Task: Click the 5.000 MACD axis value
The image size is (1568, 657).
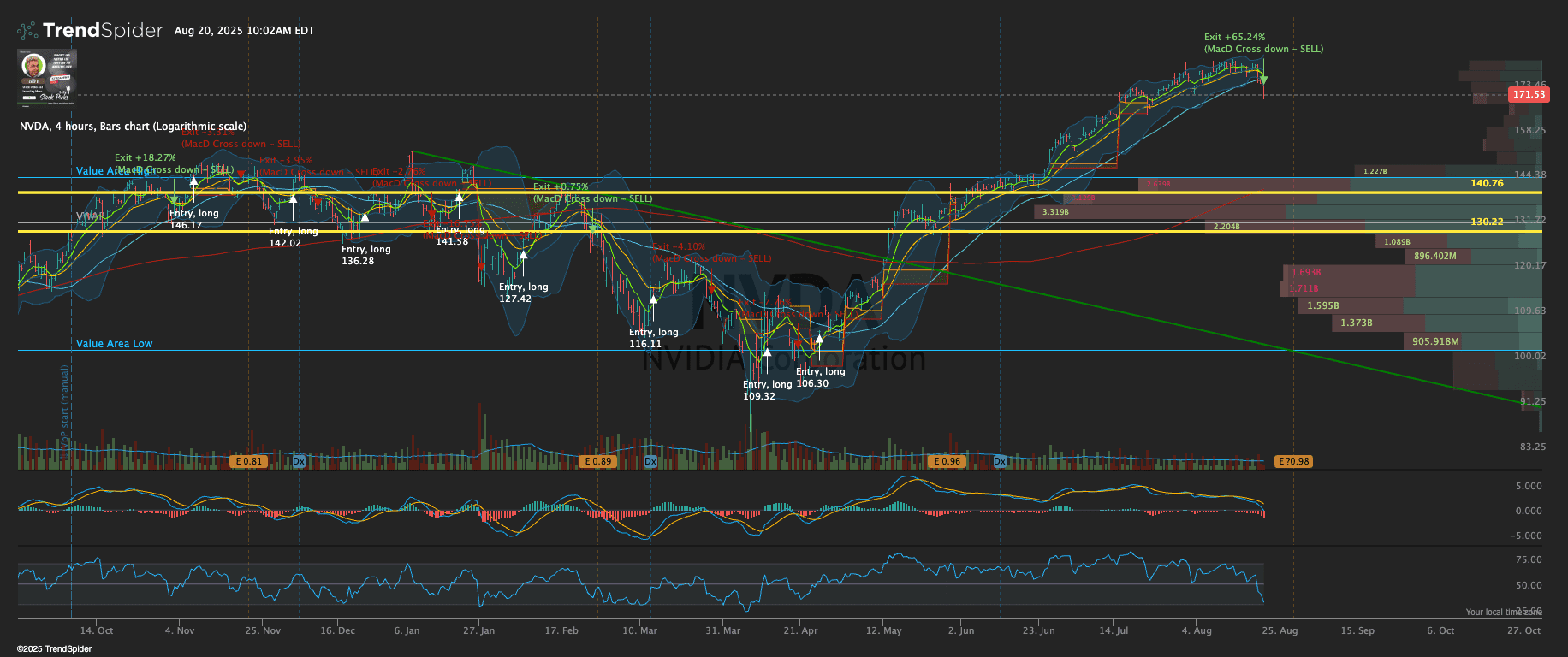Action: coord(1529,486)
